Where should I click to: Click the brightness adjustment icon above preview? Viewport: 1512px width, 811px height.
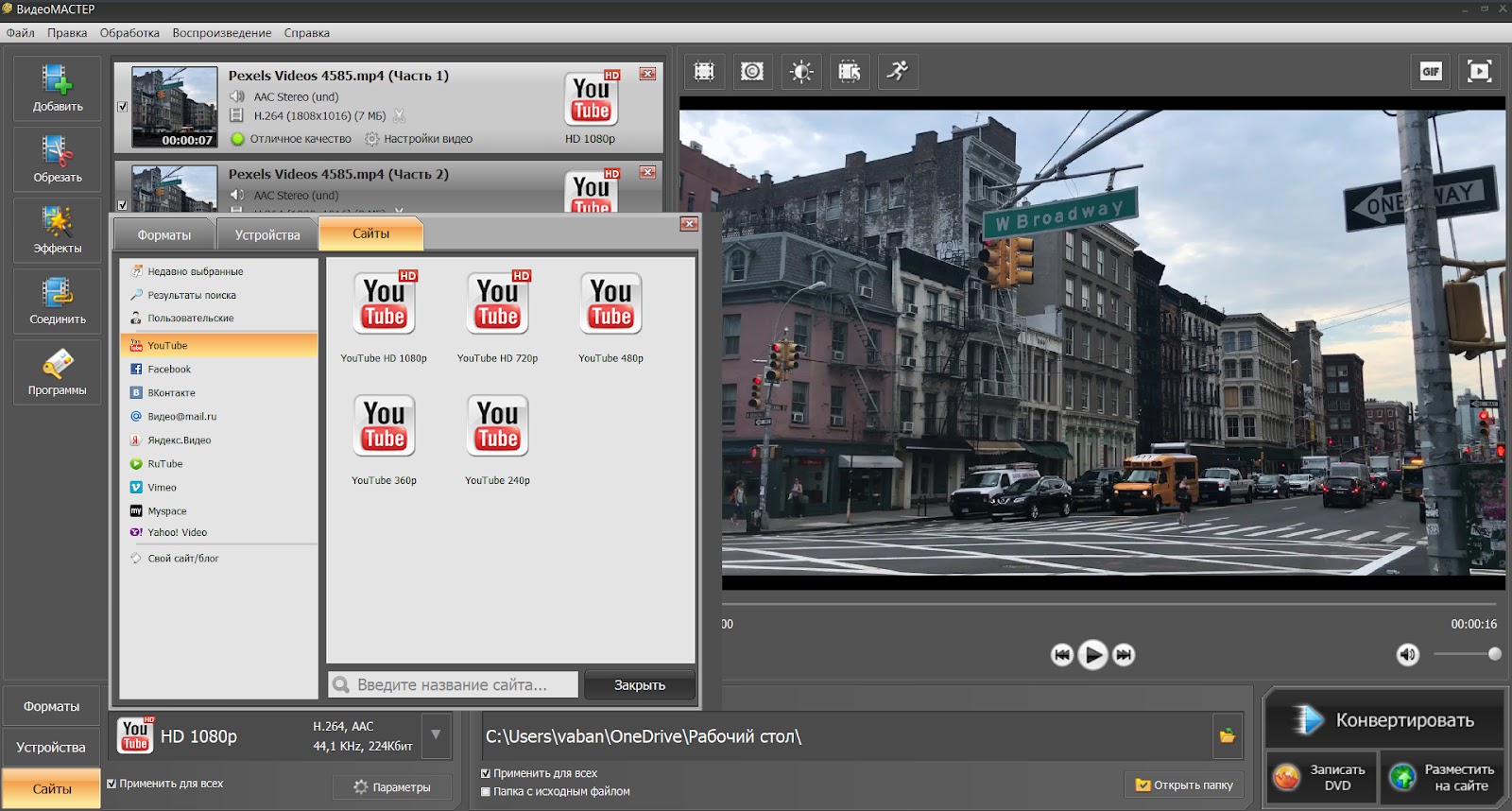coord(801,71)
